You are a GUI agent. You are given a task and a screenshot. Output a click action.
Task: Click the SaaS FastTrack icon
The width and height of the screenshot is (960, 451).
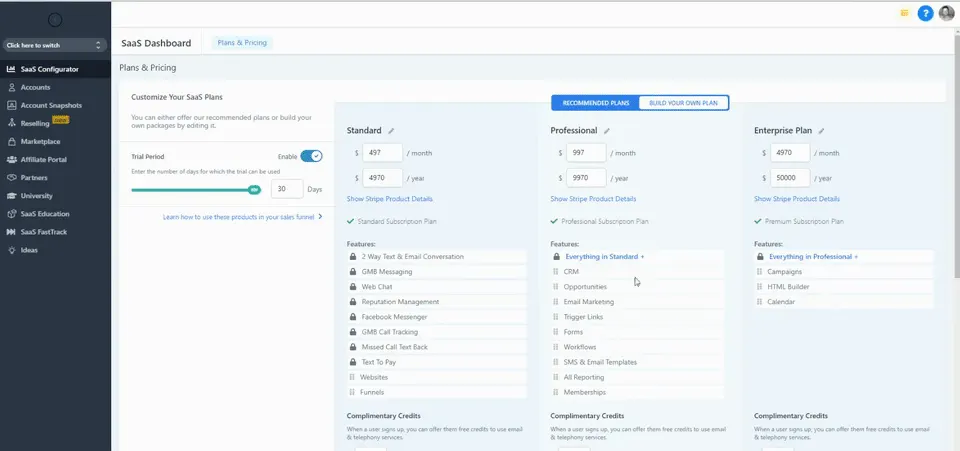(x=11, y=232)
